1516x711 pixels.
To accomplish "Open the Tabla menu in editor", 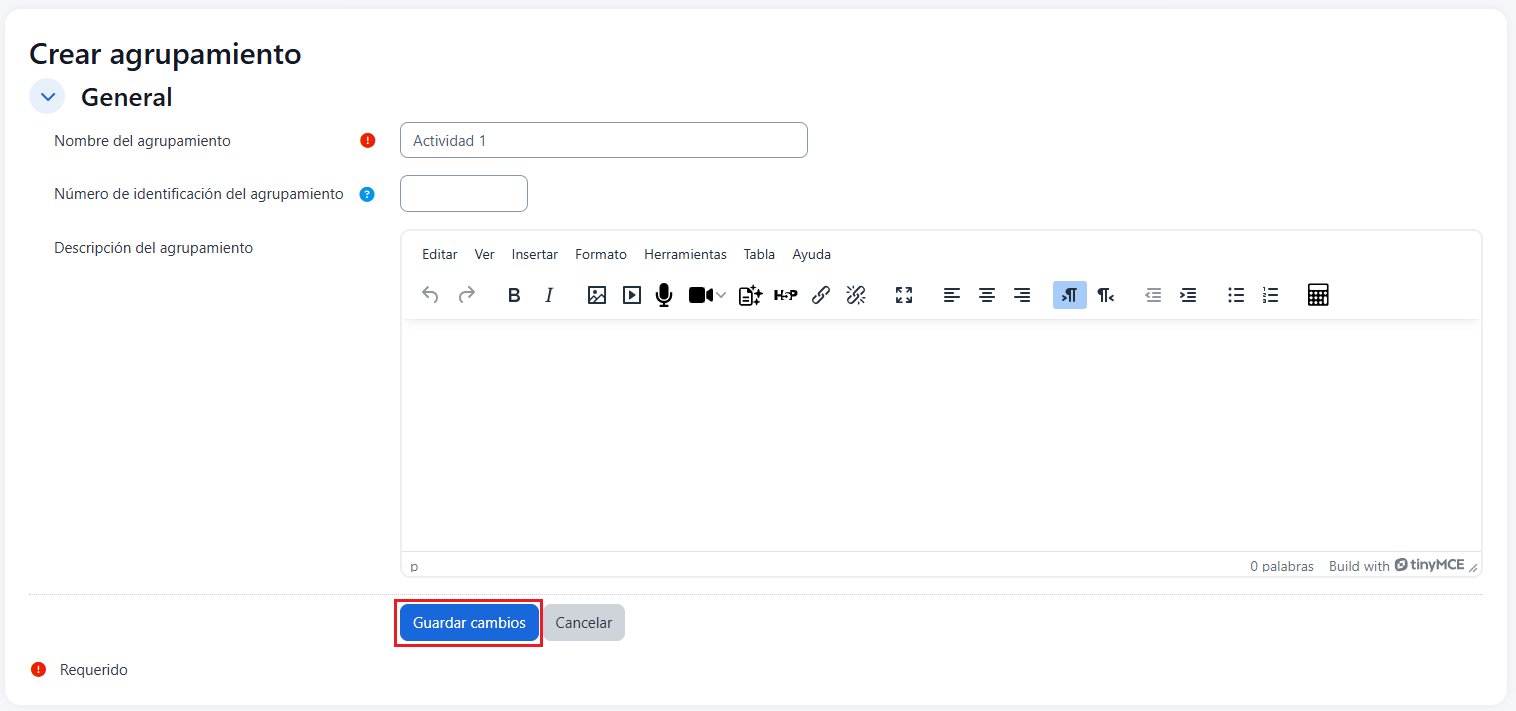I will 759,254.
